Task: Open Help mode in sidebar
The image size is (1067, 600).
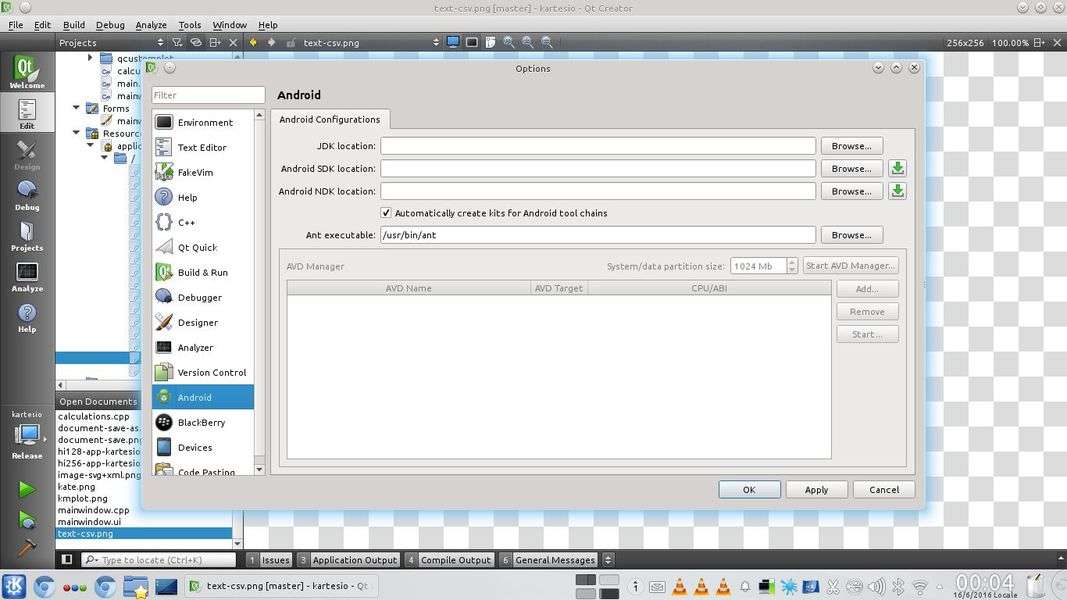Action: tap(27, 317)
